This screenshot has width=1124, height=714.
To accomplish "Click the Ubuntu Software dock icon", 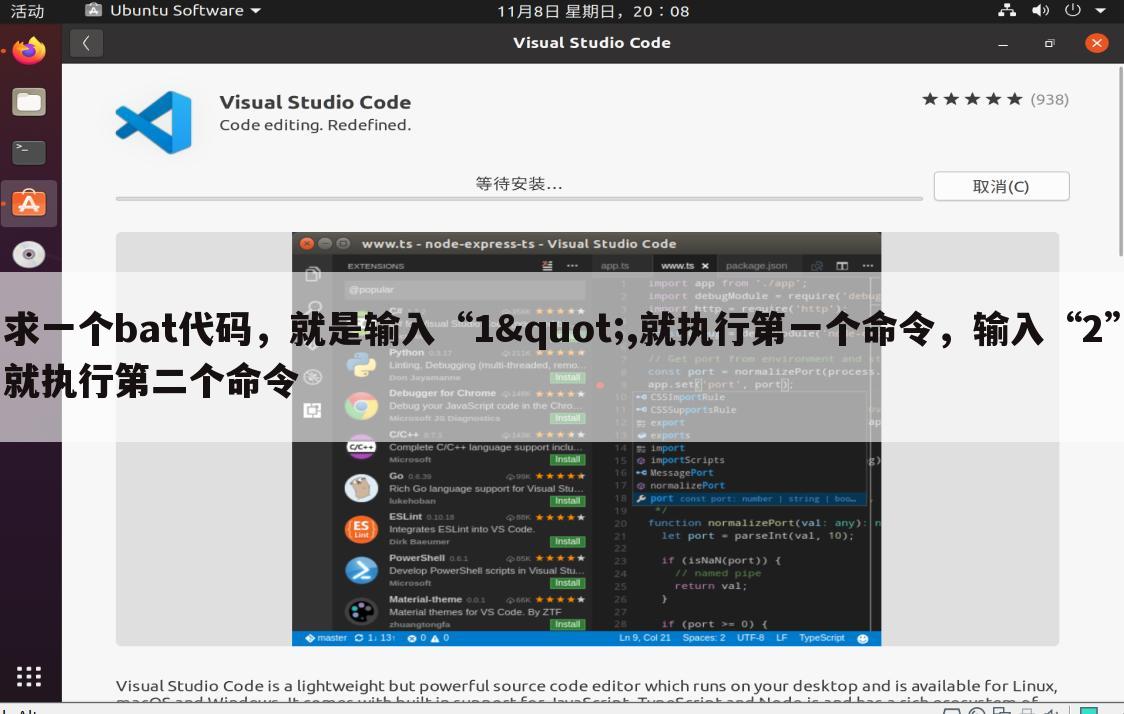I will (29, 204).
